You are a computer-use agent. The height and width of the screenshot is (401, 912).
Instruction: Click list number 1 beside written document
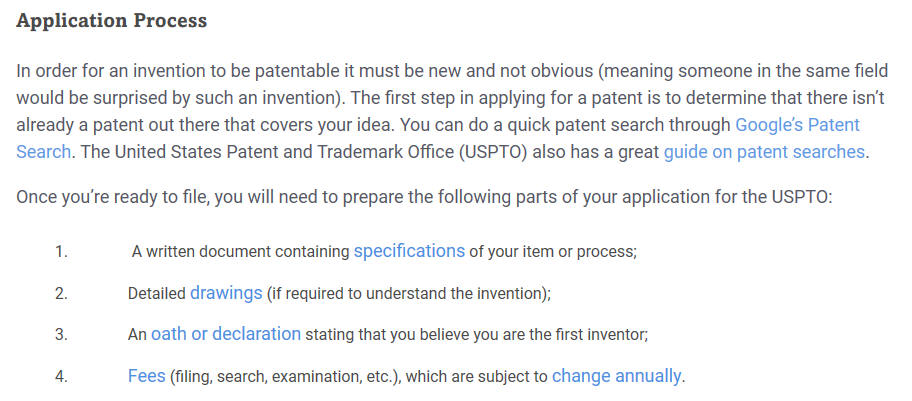62,252
